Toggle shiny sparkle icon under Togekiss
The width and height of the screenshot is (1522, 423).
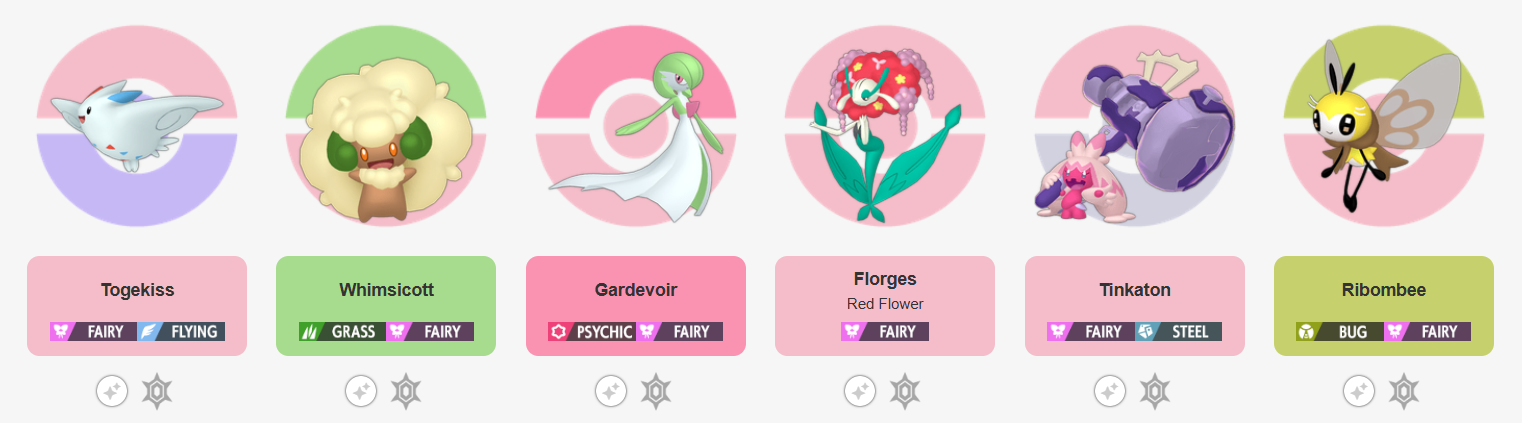(x=112, y=390)
